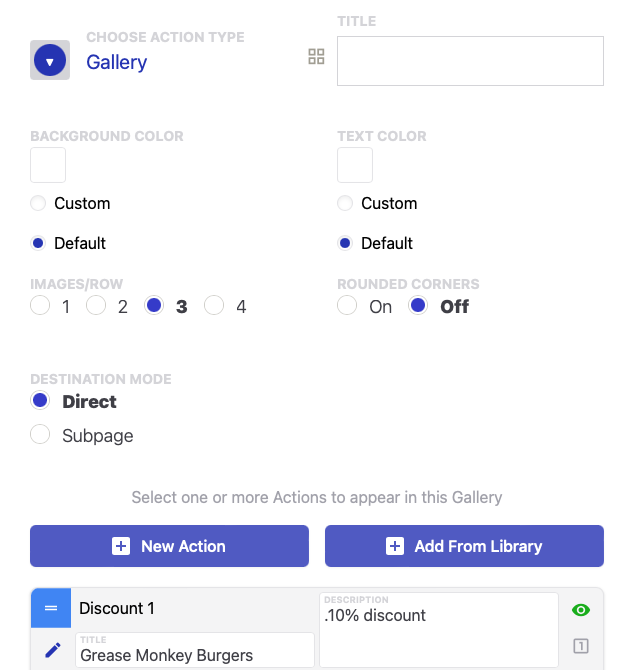
Task: Choose Subpage destination mode
Action: (40, 435)
